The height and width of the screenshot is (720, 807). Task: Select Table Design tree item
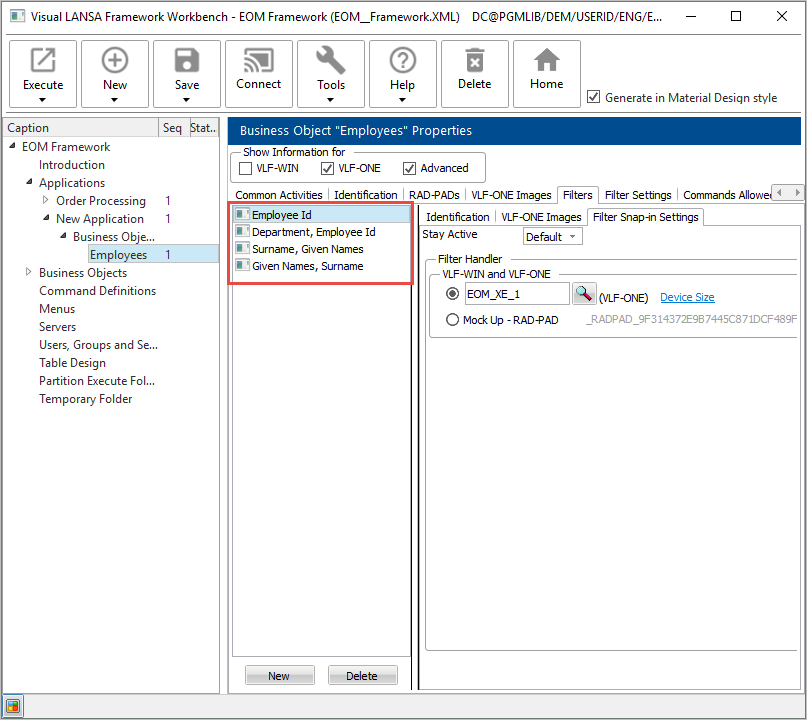pyautogui.click(x=72, y=363)
